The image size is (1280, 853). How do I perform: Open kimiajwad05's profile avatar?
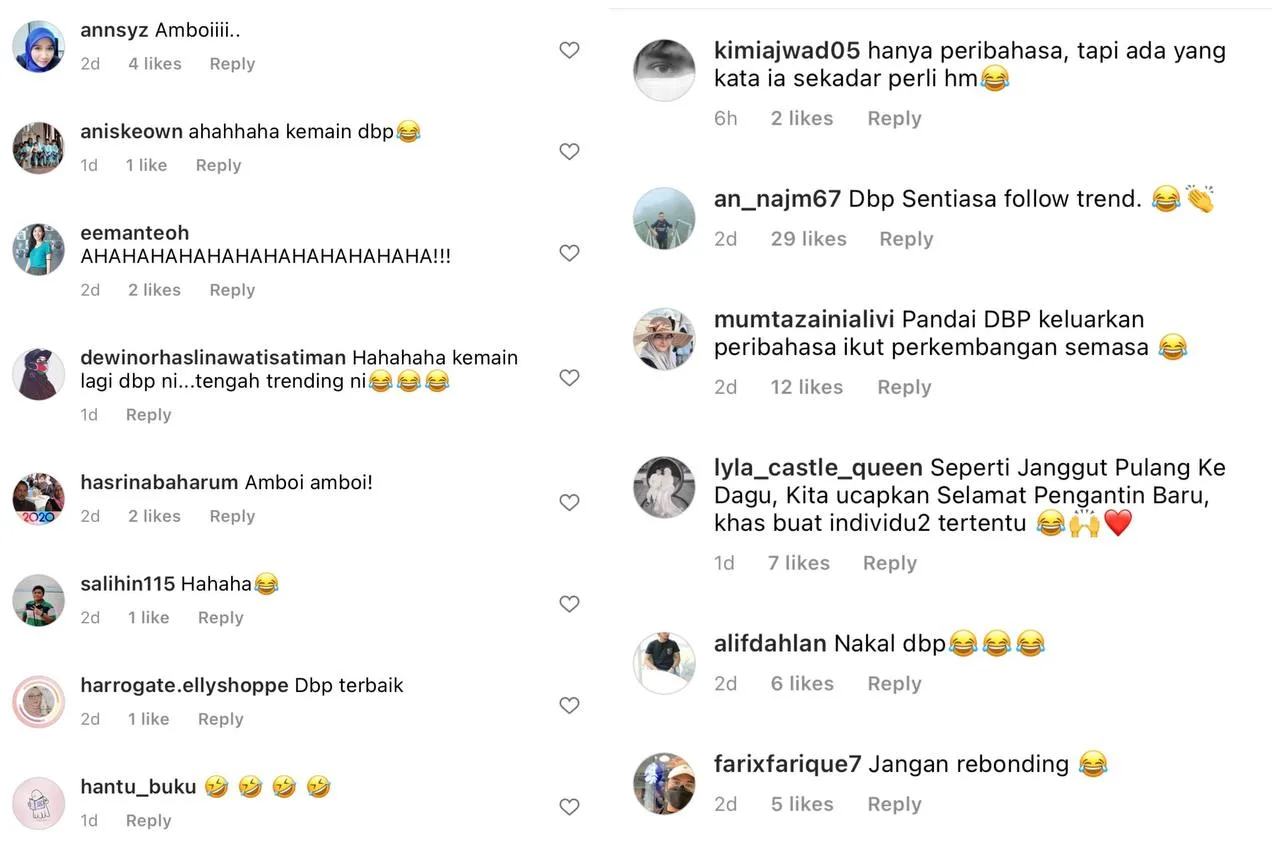(664, 70)
